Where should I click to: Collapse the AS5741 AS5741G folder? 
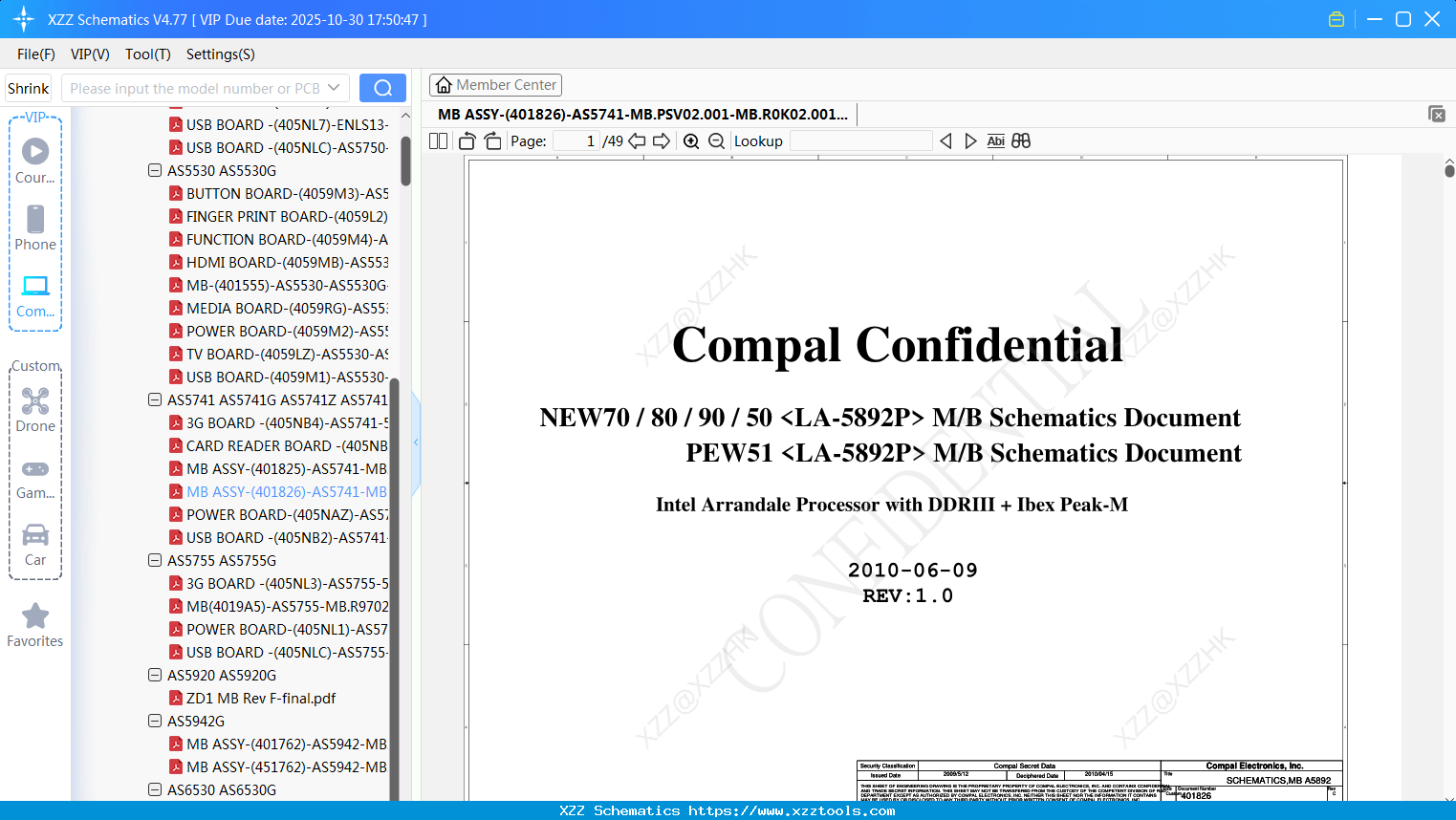155,400
